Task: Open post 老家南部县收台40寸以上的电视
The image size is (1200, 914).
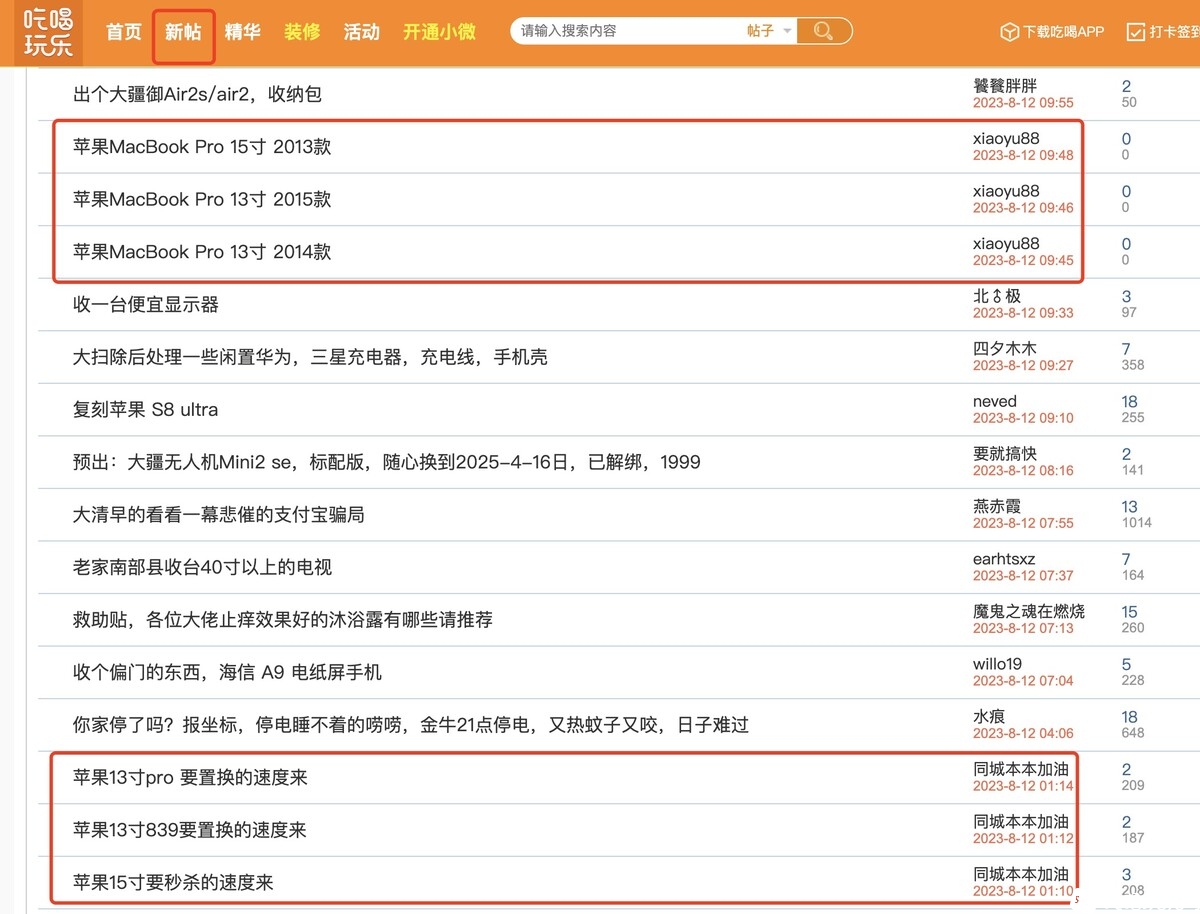Action: click(202, 567)
